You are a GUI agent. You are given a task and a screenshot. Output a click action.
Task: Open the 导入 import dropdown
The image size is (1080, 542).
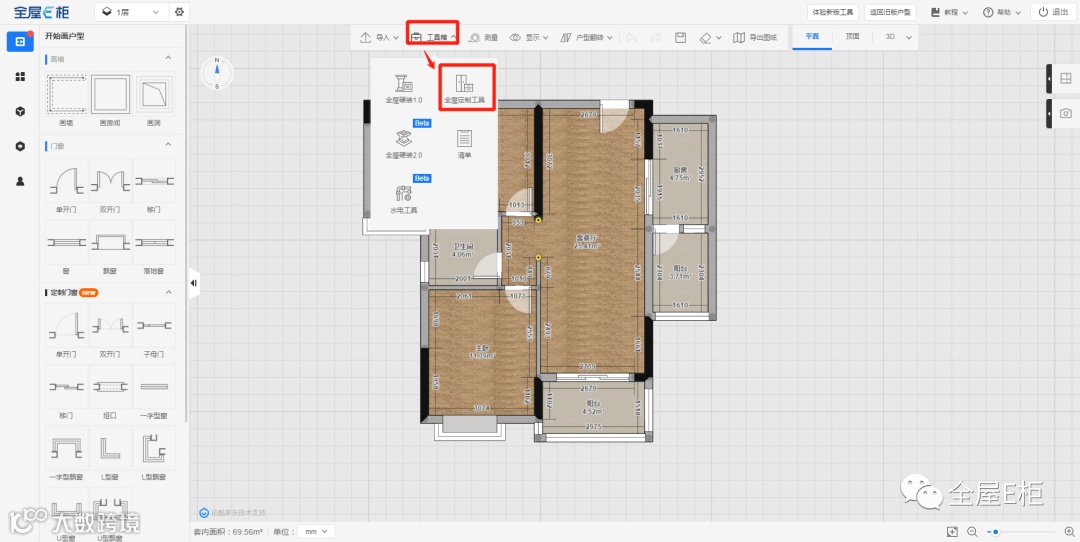coord(380,37)
